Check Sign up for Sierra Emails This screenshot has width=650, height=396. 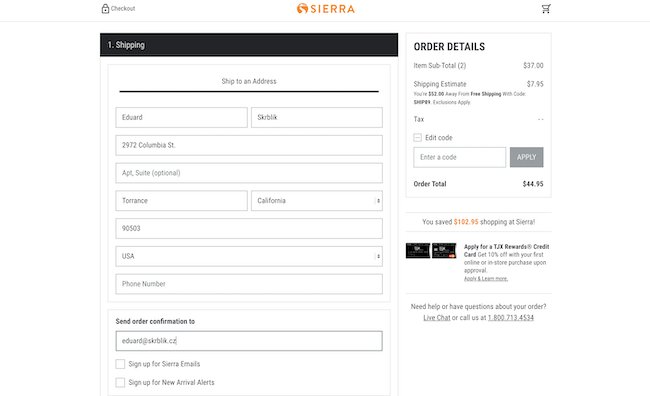click(x=120, y=364)
